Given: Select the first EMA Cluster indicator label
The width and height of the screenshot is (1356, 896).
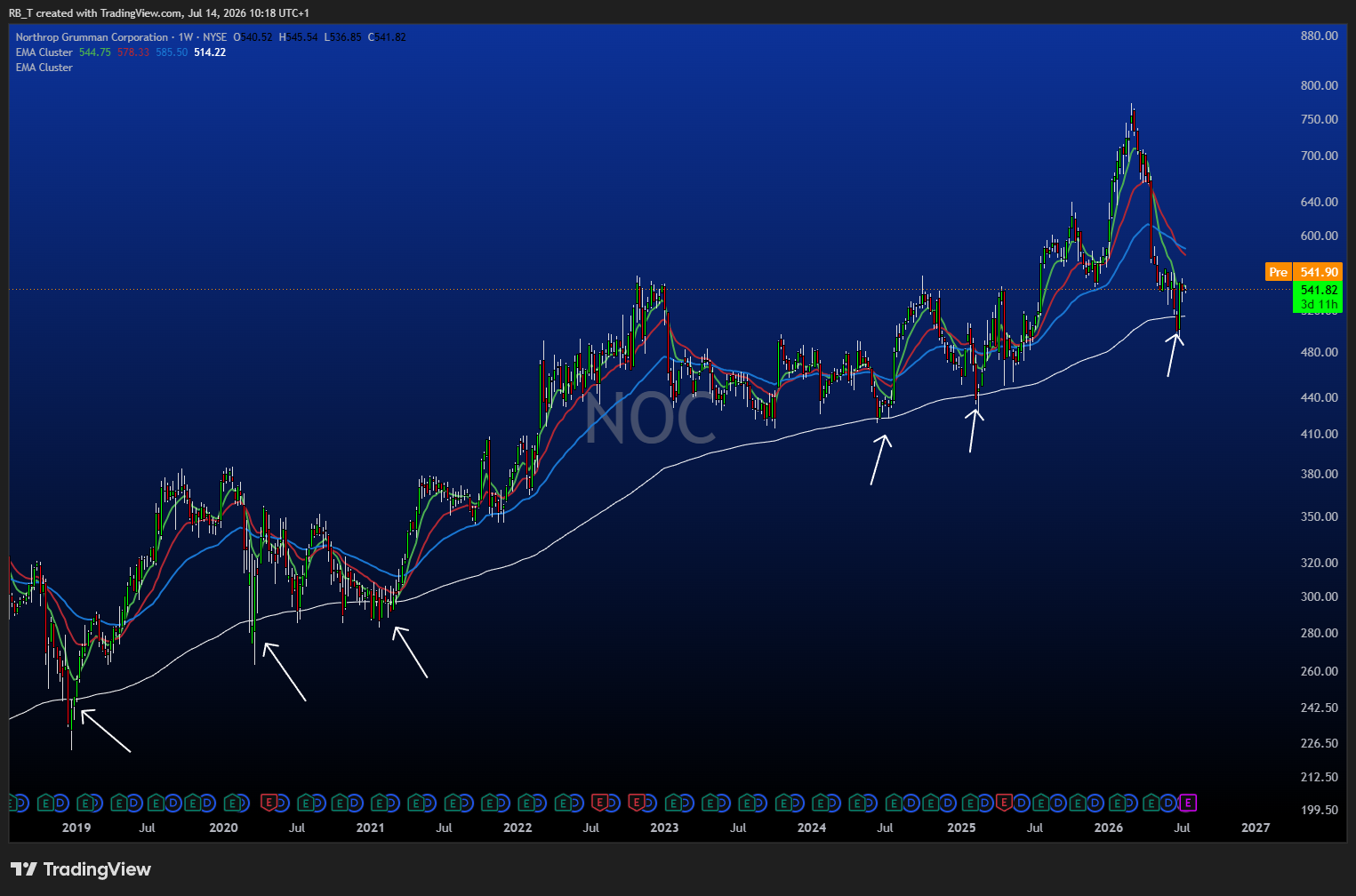Looking at the screenshot, I should coord(44,52).
